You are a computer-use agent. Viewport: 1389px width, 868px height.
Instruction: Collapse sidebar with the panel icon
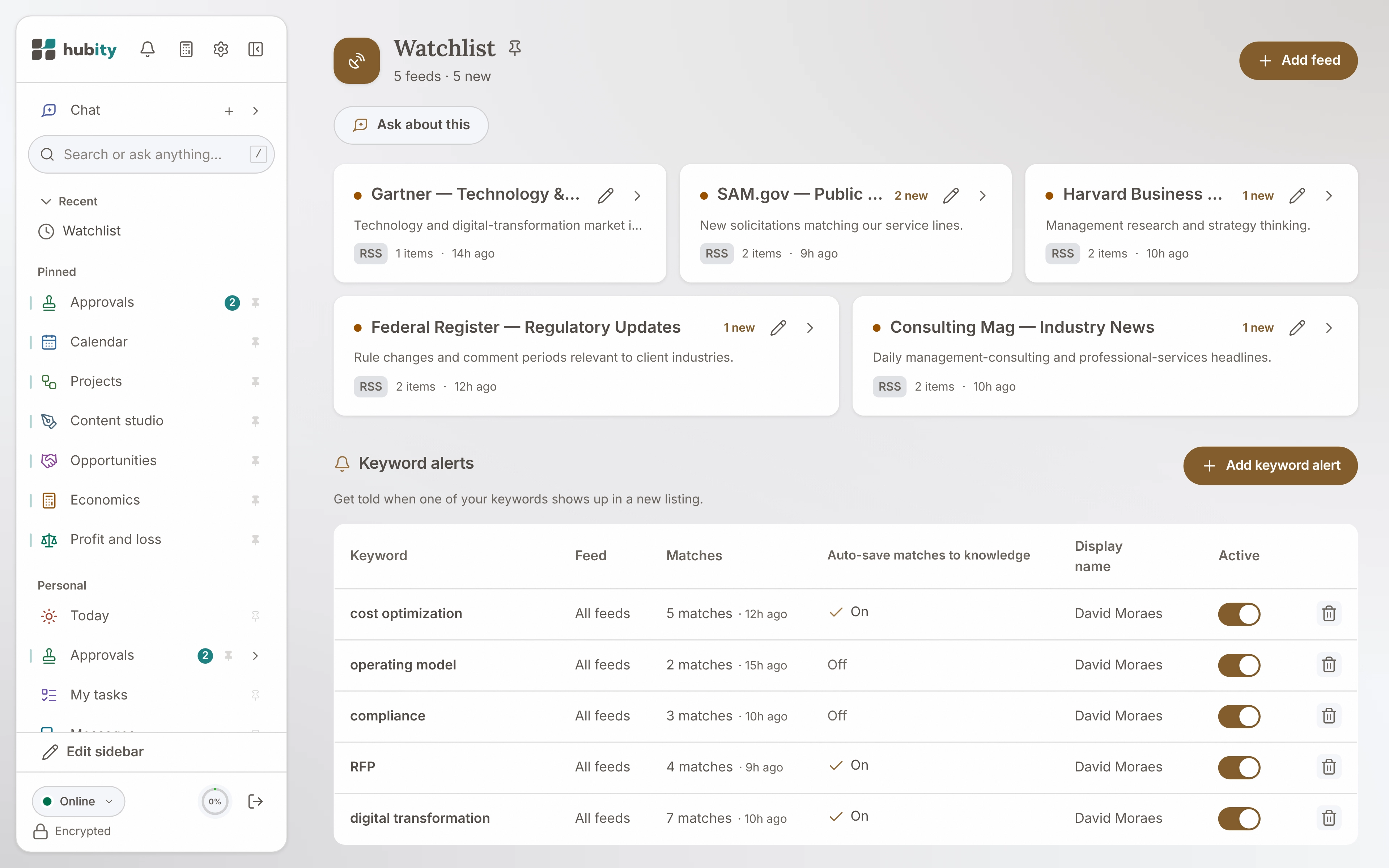tap(255, 50)
